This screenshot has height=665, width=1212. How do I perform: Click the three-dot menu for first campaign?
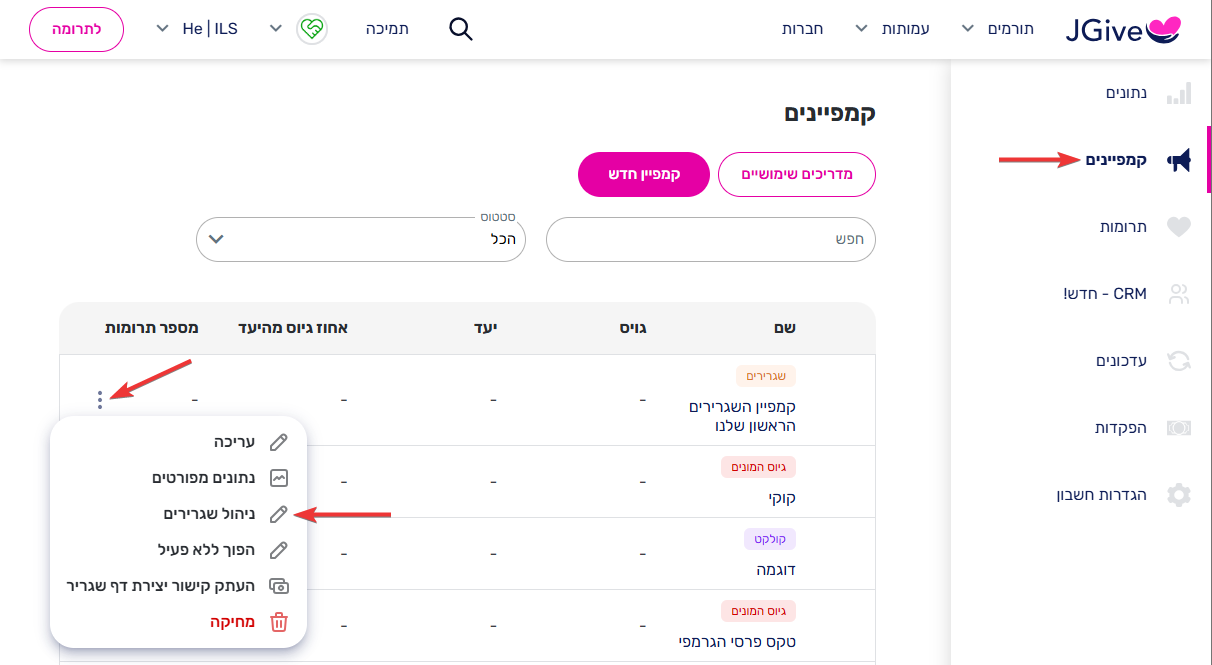(x=100, y=400)
